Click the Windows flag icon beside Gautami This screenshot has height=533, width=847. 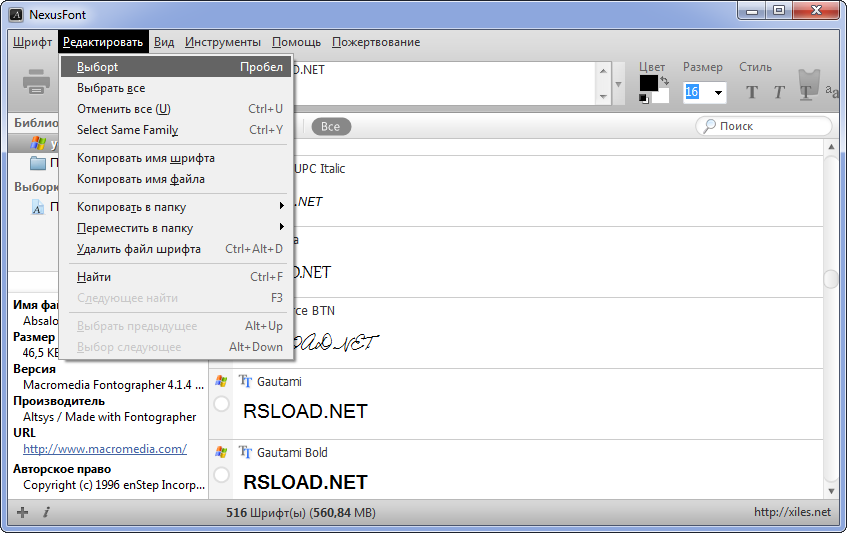coord(220,381)
